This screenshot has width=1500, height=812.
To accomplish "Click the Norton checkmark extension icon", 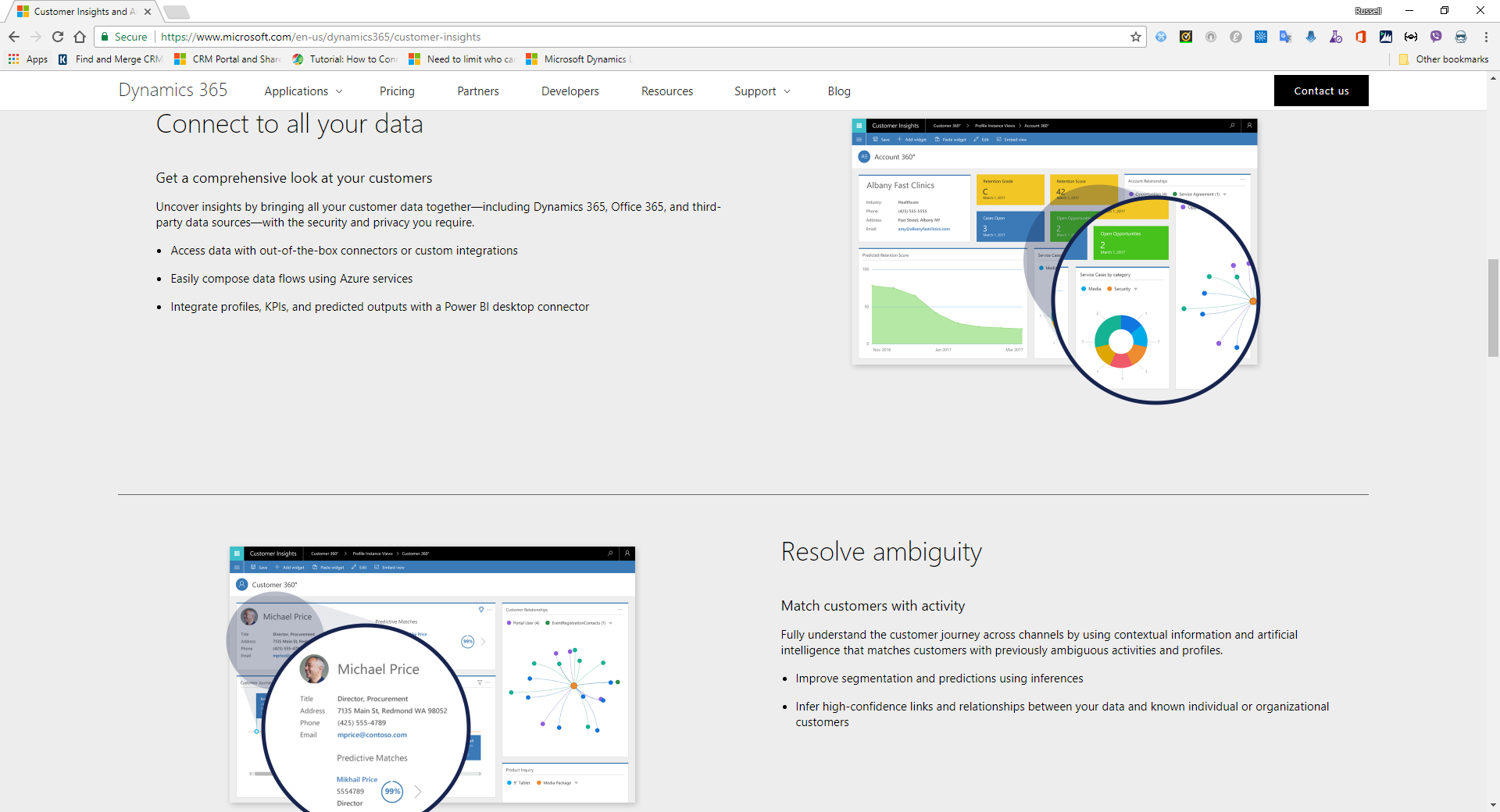I will (x=1185, y=37).
